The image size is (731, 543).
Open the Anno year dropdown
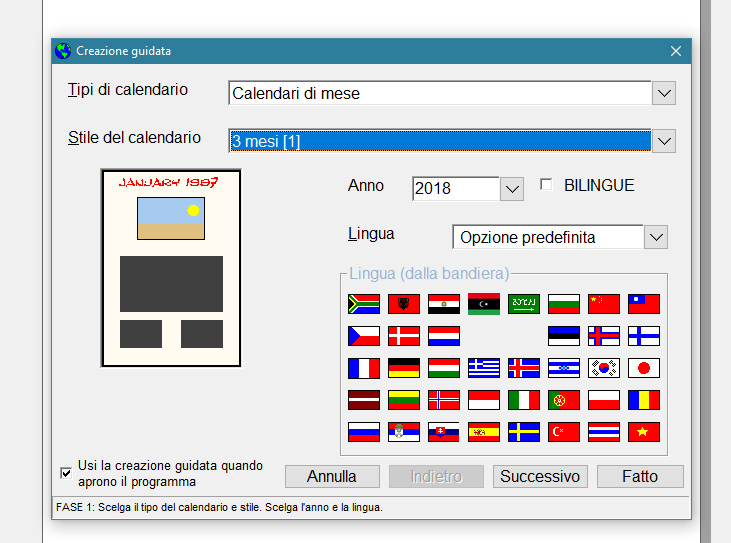coord(511,188)
